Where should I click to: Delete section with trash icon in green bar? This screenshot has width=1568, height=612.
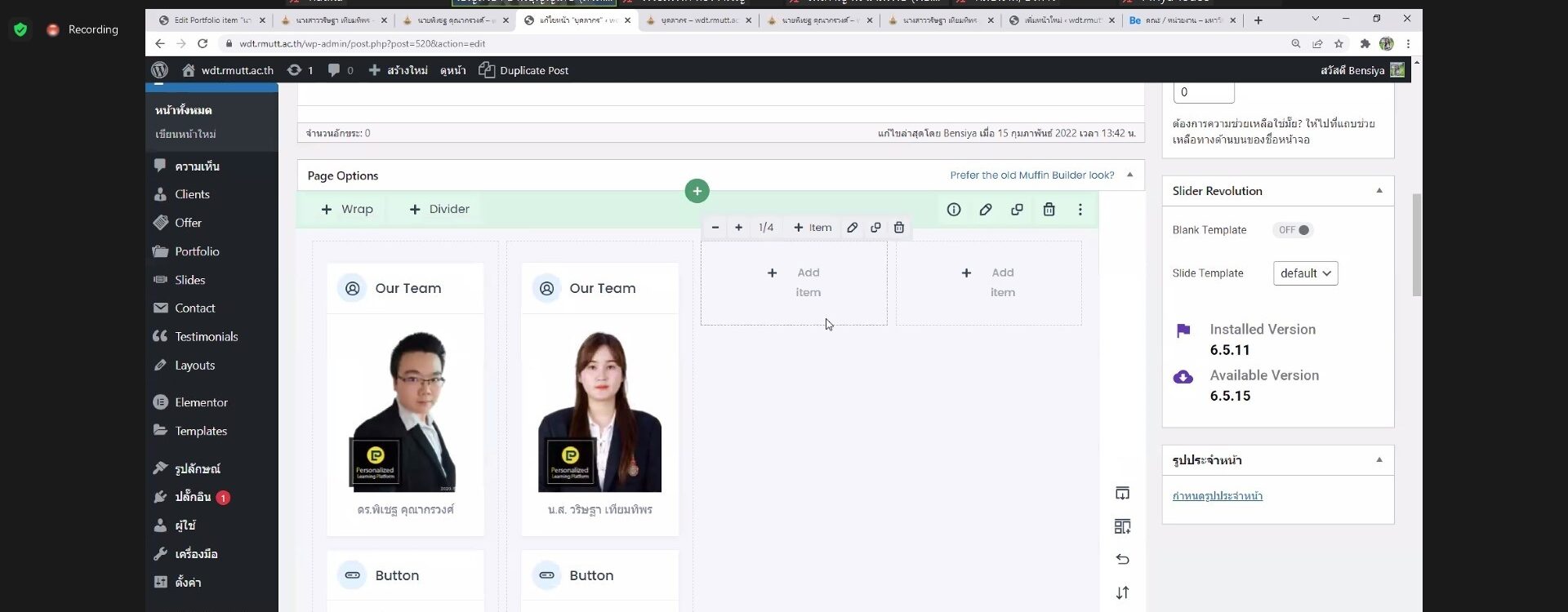click(1049, 210)
